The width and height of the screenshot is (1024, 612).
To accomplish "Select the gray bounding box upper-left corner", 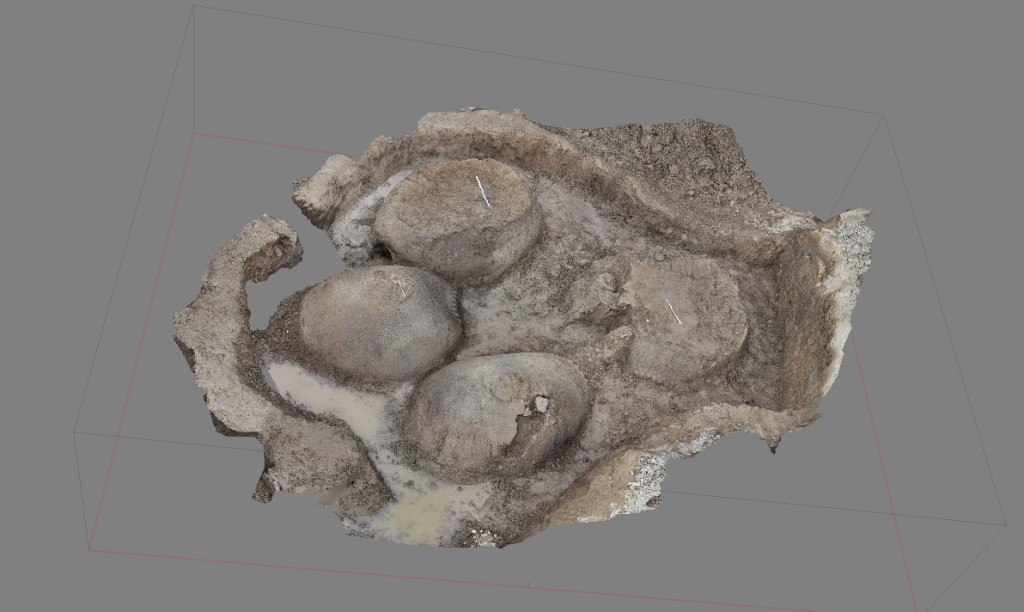I will click(x=193, y=6).
